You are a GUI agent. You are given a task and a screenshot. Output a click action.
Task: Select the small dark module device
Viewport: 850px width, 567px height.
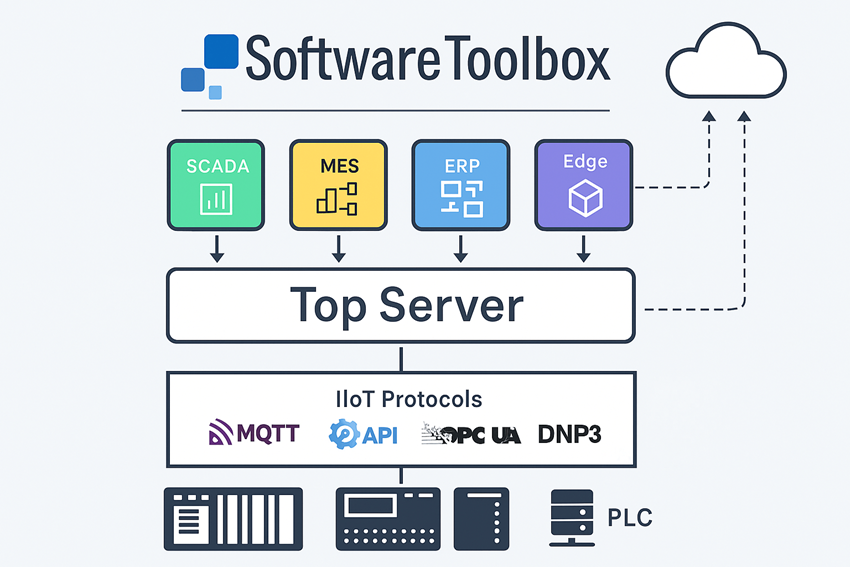[481, 519]
